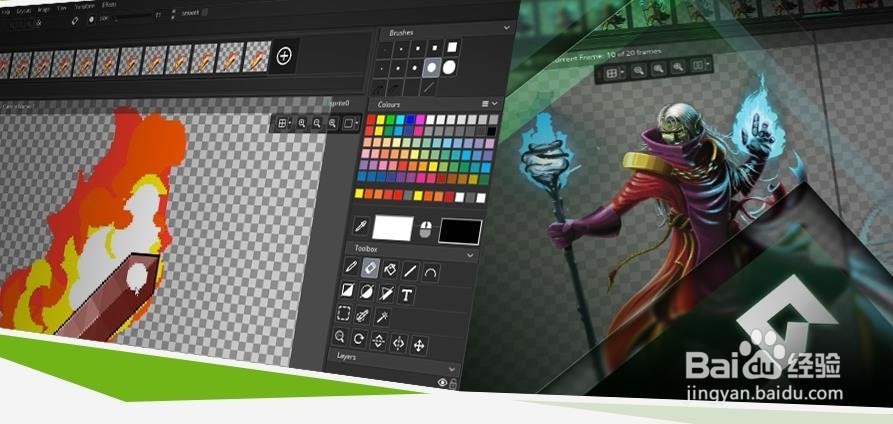
Task: Toggle layer visibility eye icon
Action: [x=443, y=383]
